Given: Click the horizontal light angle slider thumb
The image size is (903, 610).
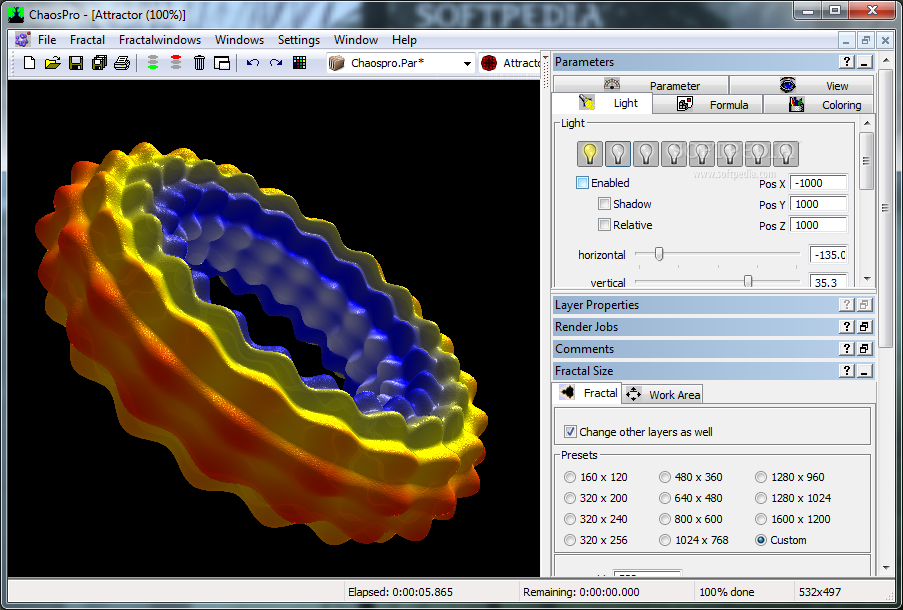Looking at the screenshot, I should click(x=659, y=253).
